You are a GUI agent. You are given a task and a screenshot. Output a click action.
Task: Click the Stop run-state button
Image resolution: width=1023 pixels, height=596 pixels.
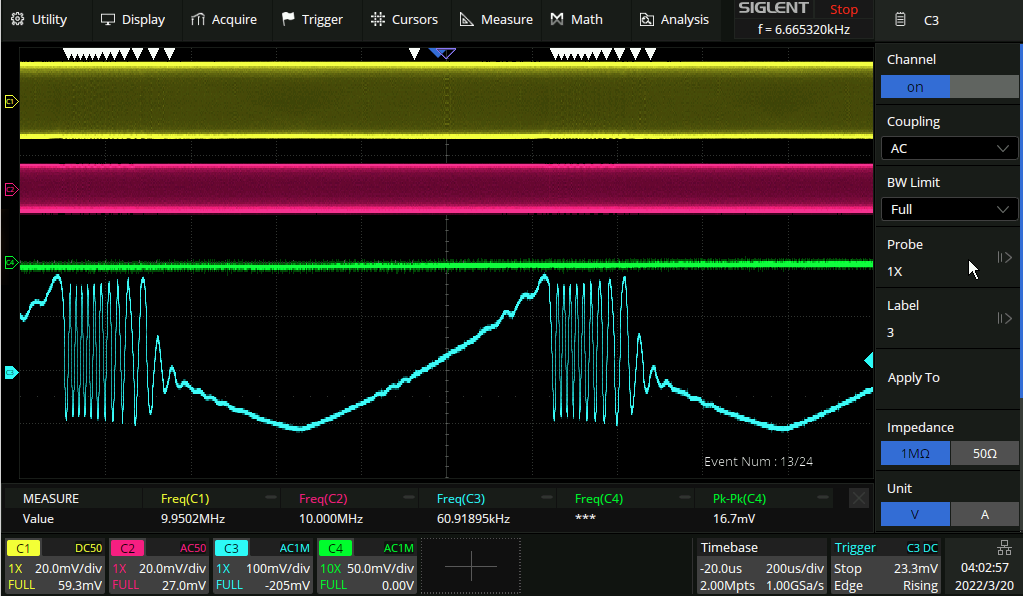click(x=844, y=10)
